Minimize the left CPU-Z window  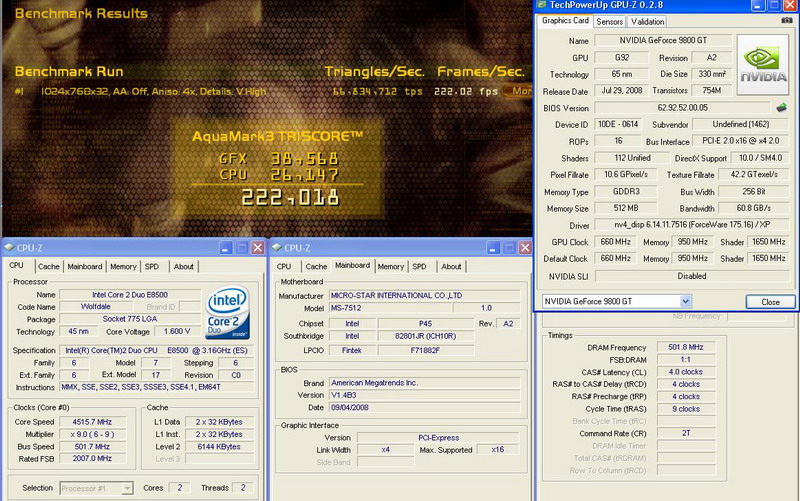point(226,248)
